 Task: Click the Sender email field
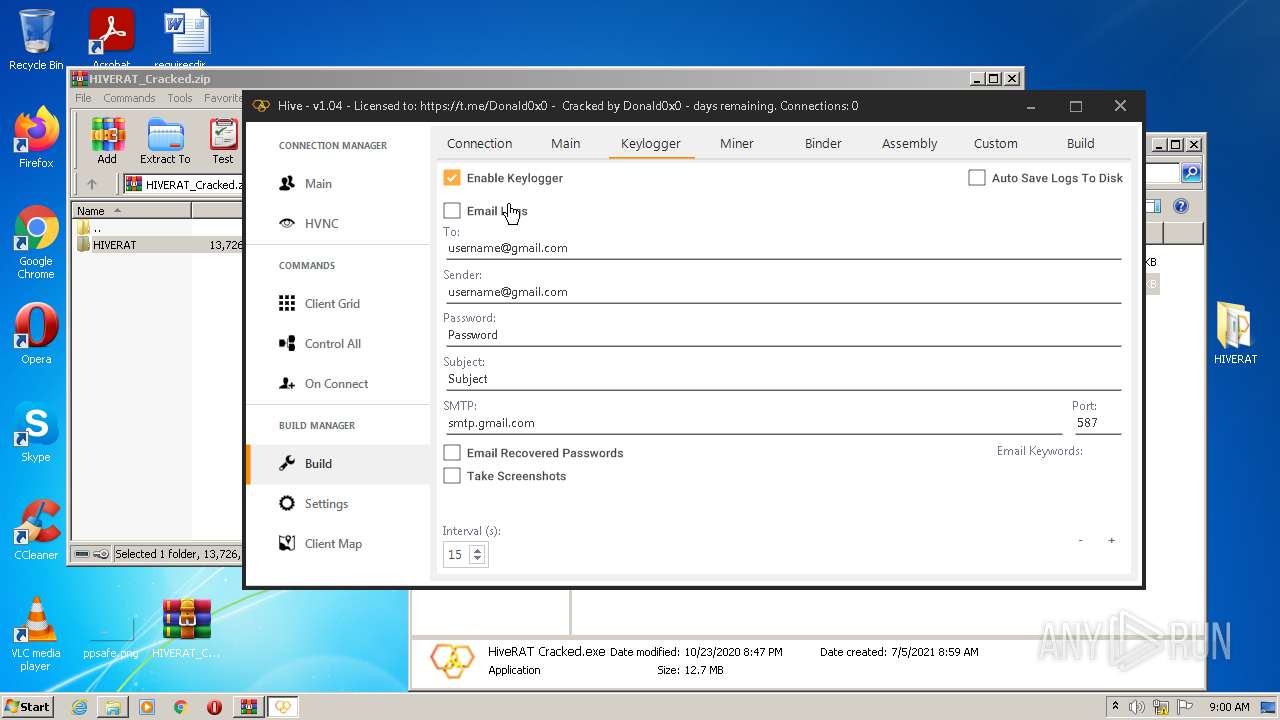tap(782, 292)
